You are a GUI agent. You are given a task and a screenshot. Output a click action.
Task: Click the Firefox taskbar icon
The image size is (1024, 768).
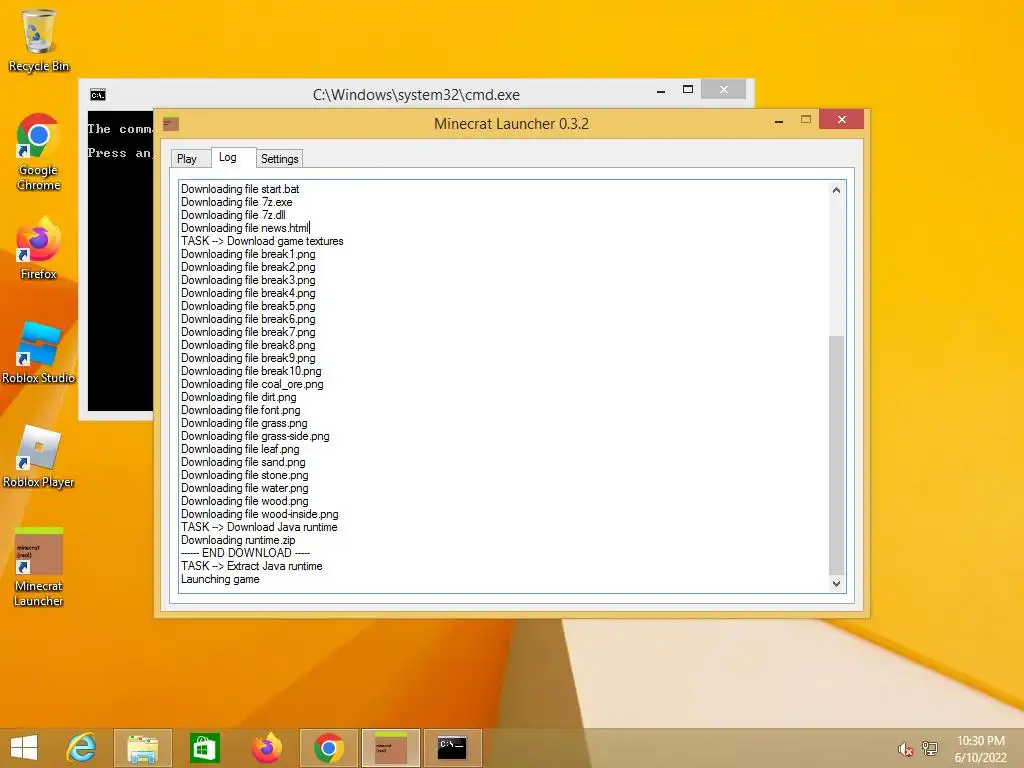266,748
